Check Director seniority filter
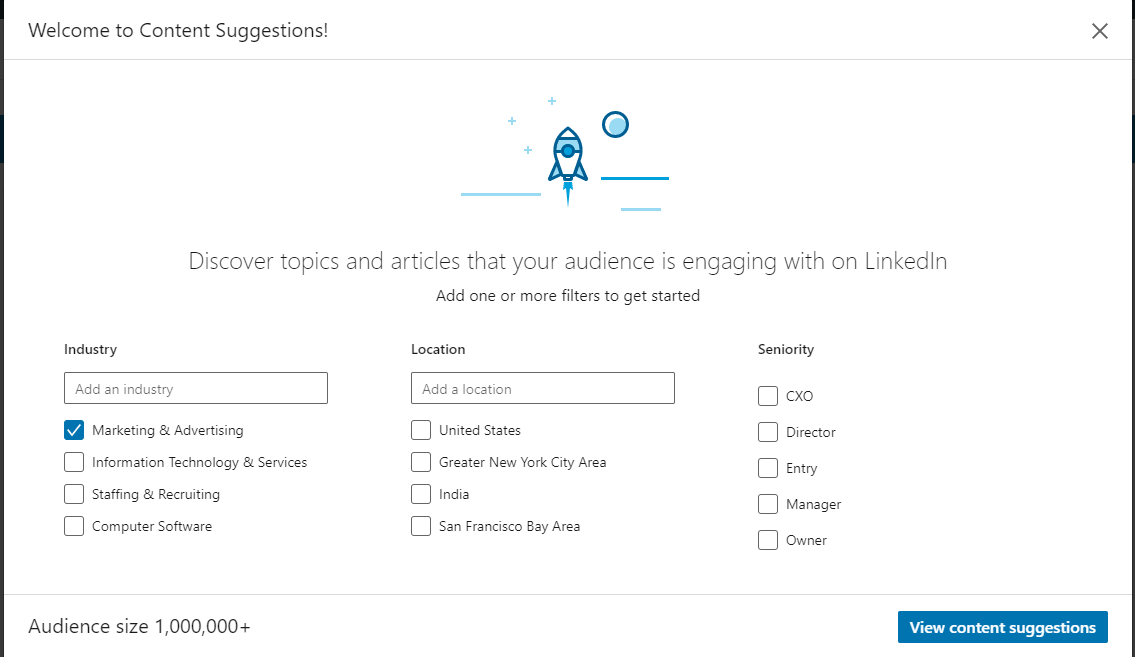This screenshot has width=1135, height=657. [x=768, y=432]
